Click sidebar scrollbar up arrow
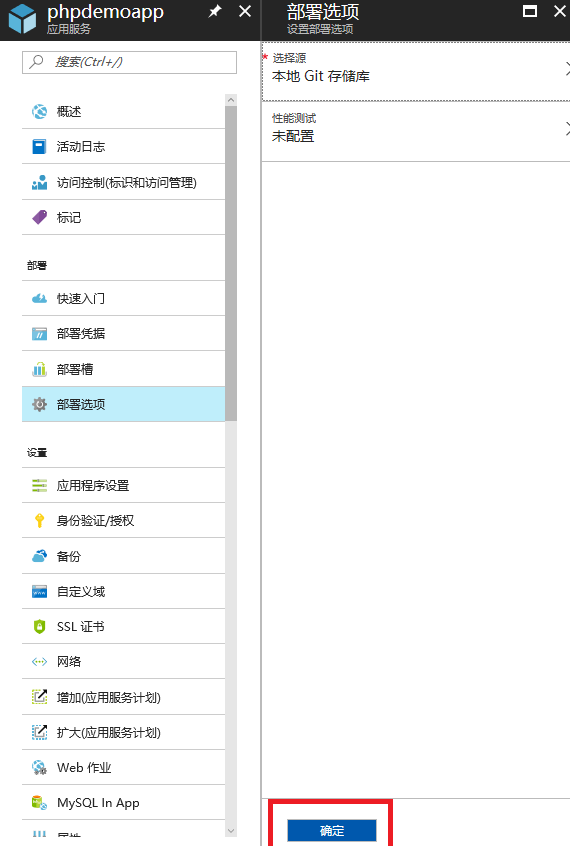 [x=231, y=100]
